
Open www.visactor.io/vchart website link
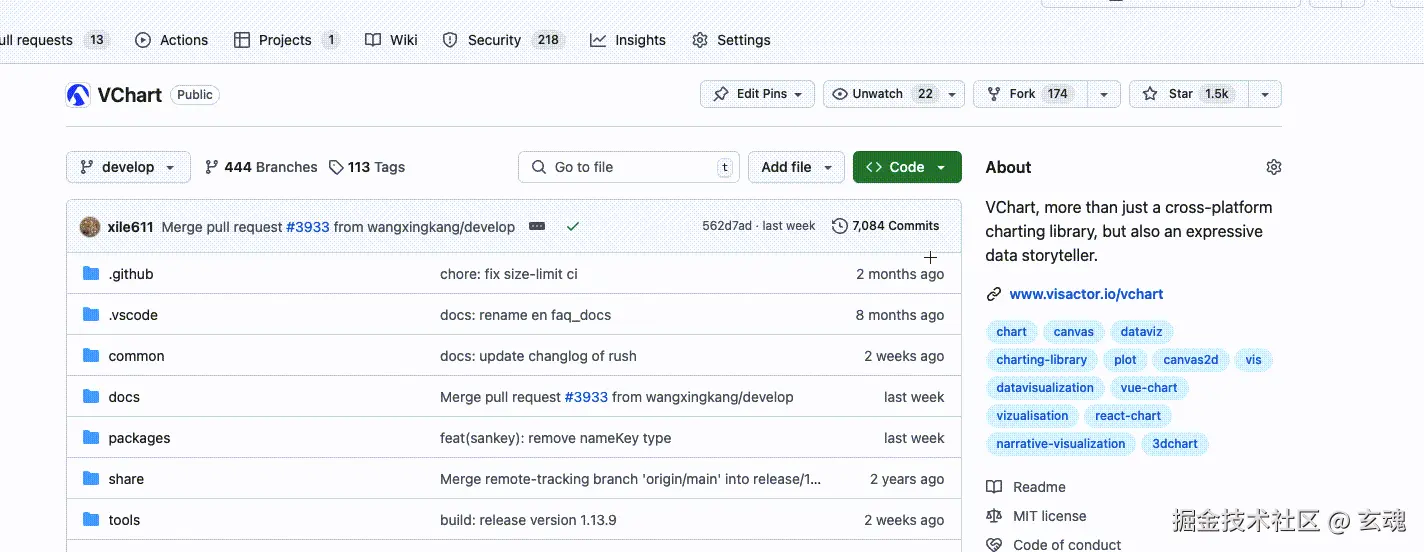[1086, 294]
